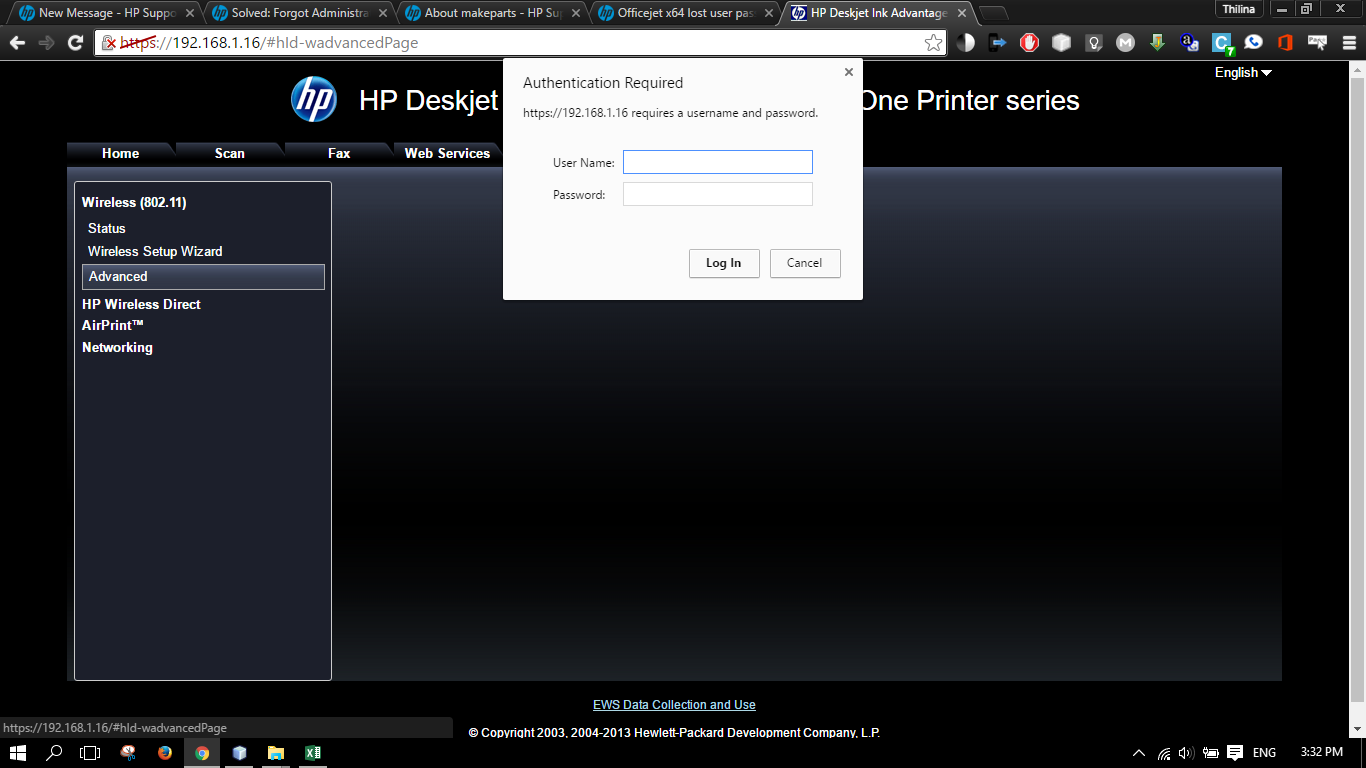Viewport: 1366px width, 768px height.
Task: Click the red stop-hand adblock extension icon
Action: (x=1029, y=43)
